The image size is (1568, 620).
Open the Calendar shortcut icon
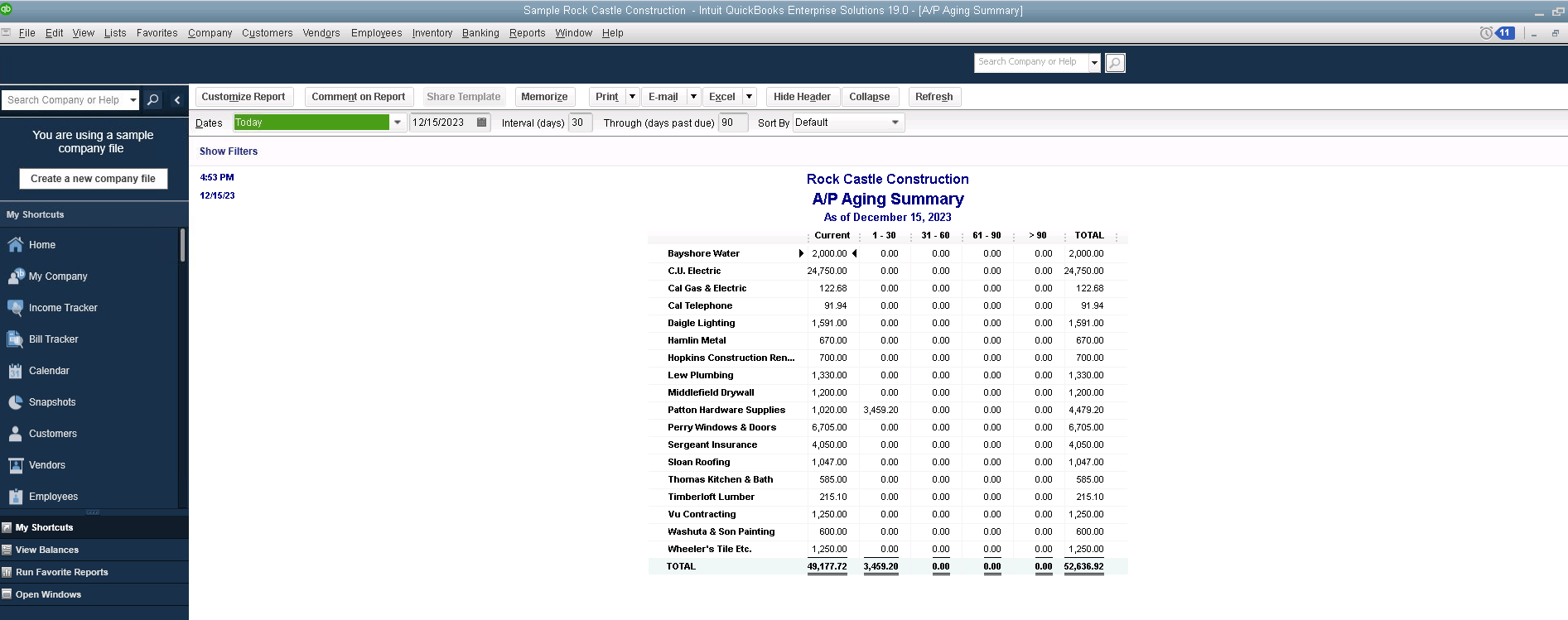tap(15, 371)
